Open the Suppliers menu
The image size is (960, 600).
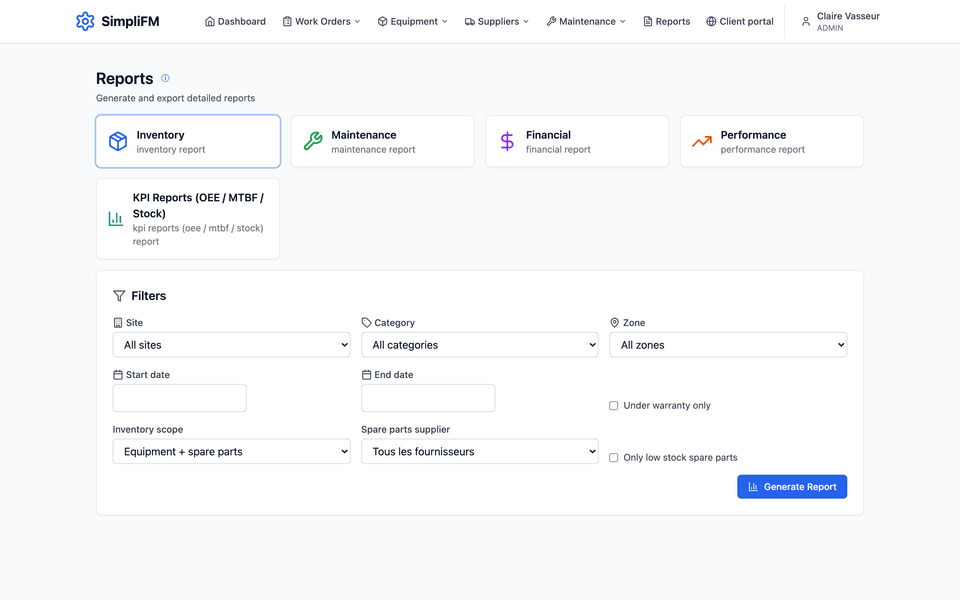click(x=497, y=21)
